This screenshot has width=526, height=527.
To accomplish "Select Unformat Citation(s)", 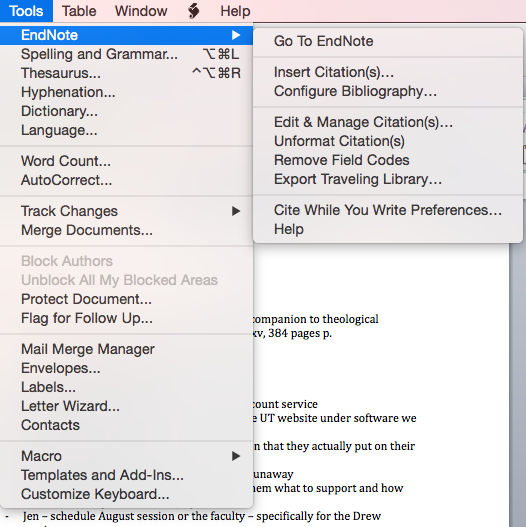I will tap(388, 141).
